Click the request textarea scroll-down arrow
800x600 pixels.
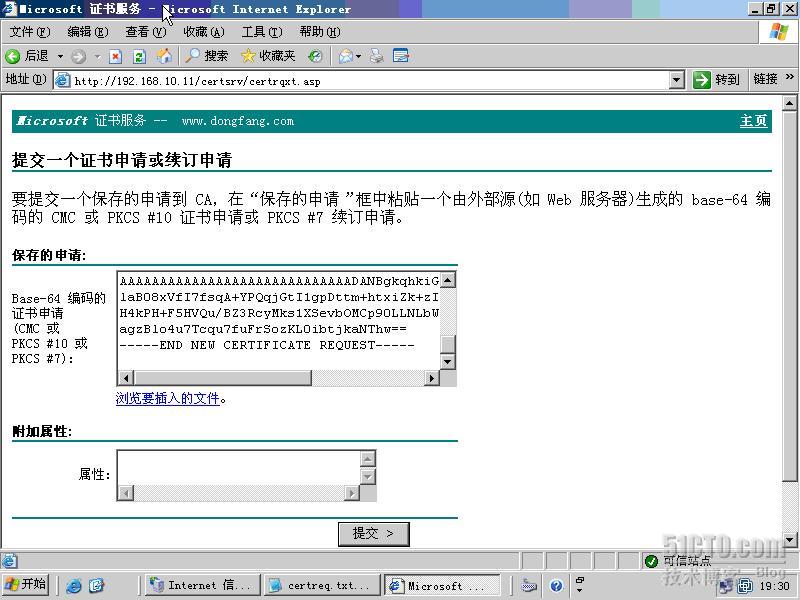pos(447,362)
